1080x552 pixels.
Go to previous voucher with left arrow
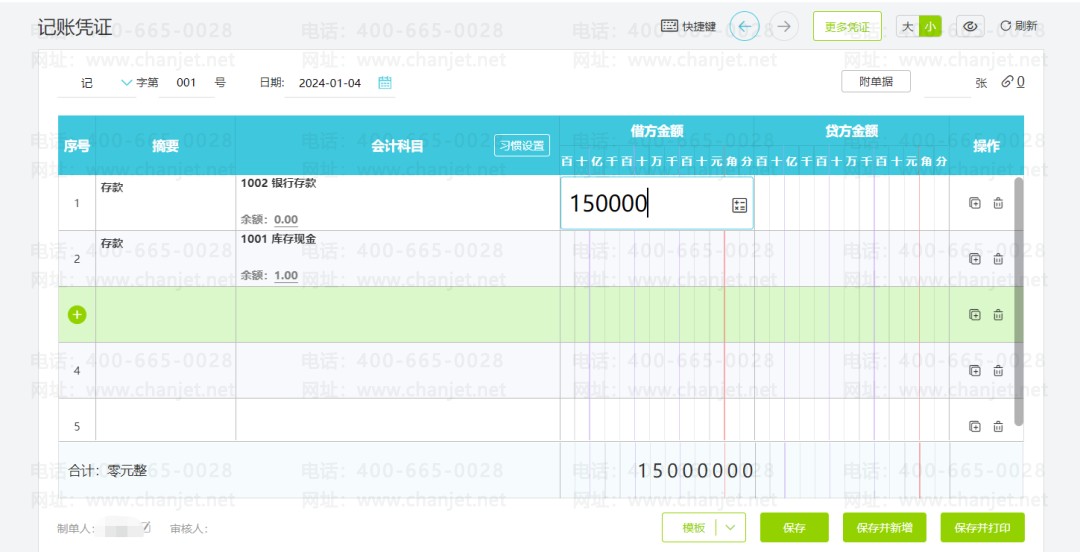pyautogui.click(x=745, y=26)
